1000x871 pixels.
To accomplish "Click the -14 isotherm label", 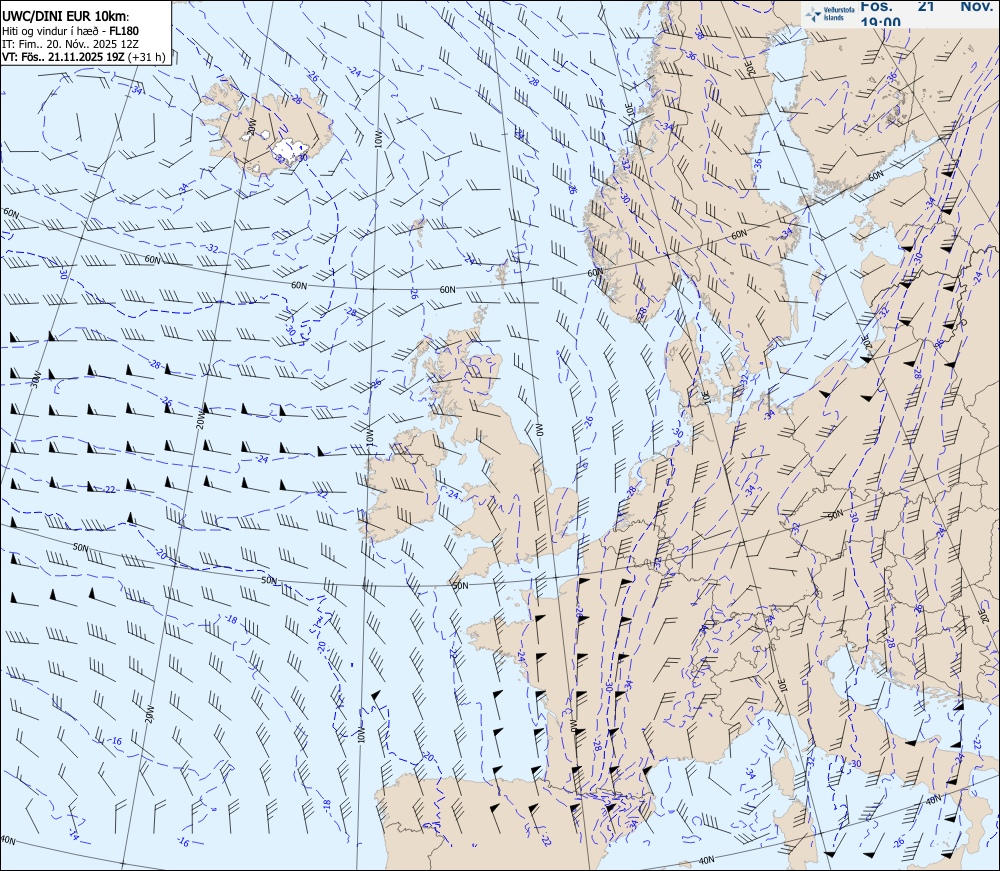I will [73, 836].
